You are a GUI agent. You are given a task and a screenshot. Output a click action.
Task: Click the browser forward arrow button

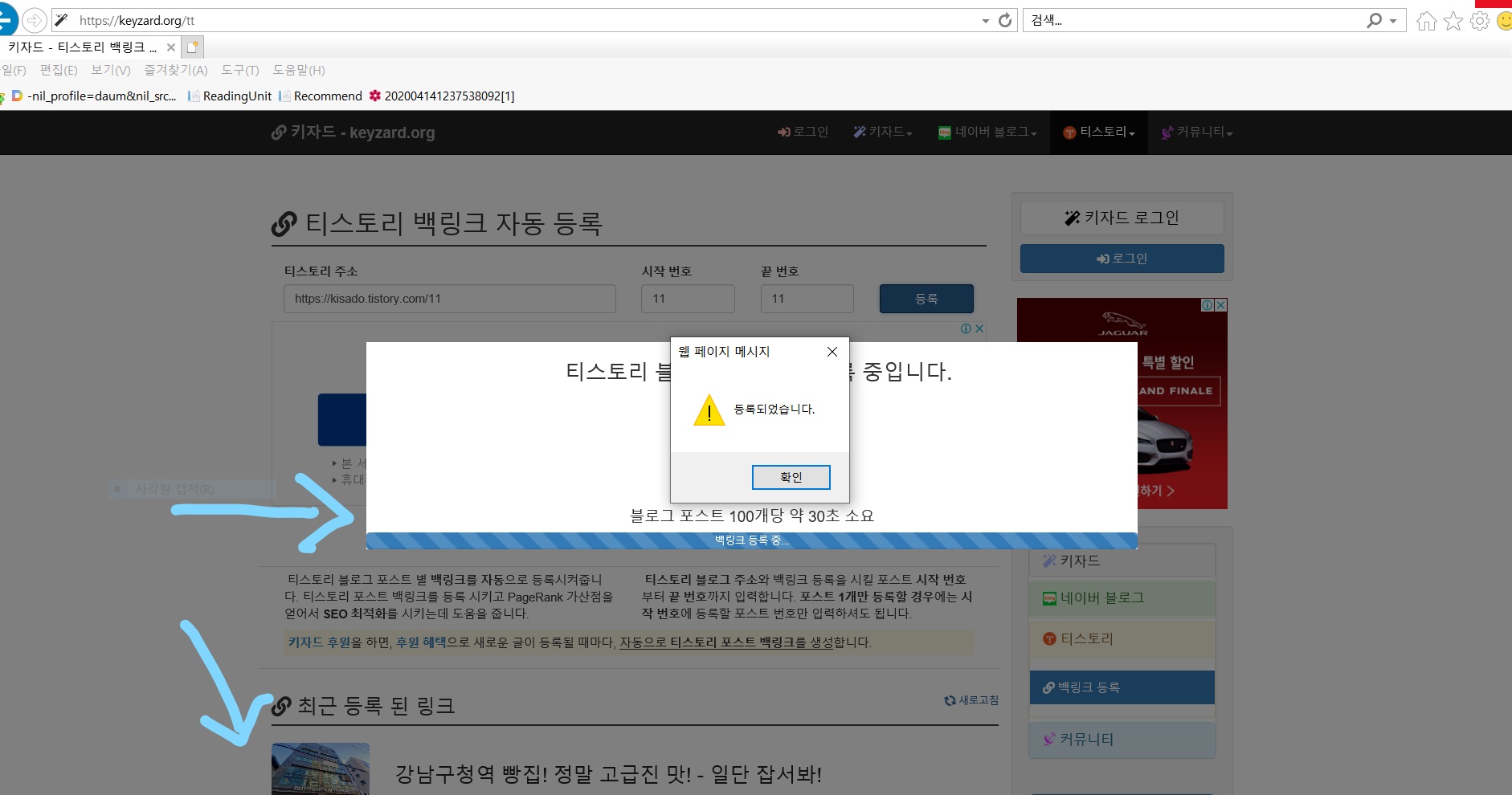(34, 20)
